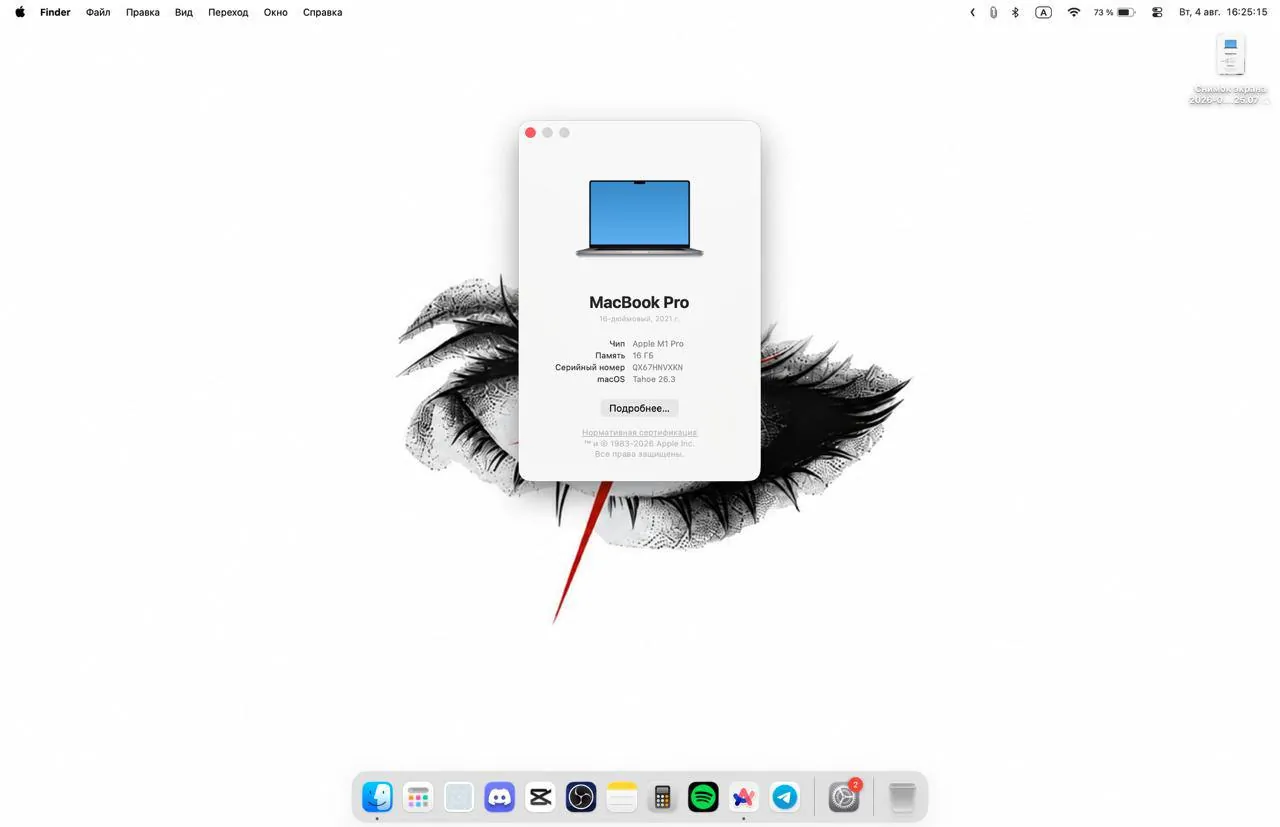Open the Вид menu

(184, 12)
